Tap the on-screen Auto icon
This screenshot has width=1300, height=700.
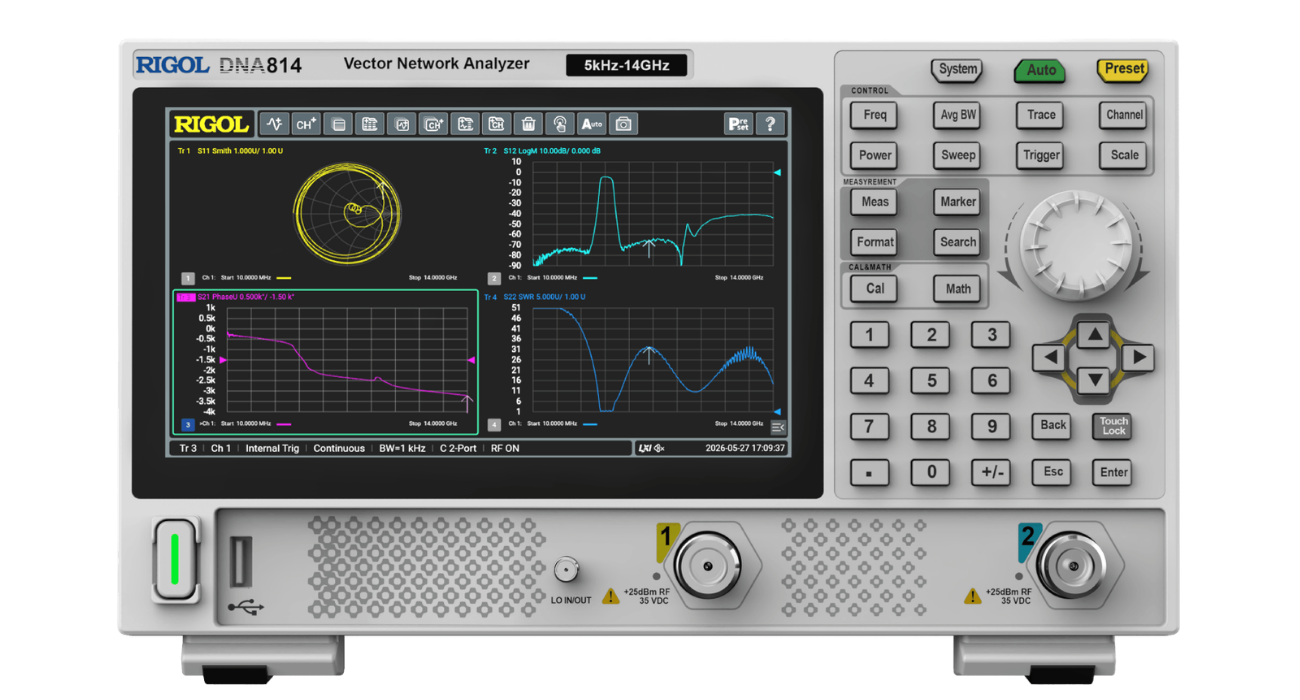pyautogui.click(x=592, y=124)
